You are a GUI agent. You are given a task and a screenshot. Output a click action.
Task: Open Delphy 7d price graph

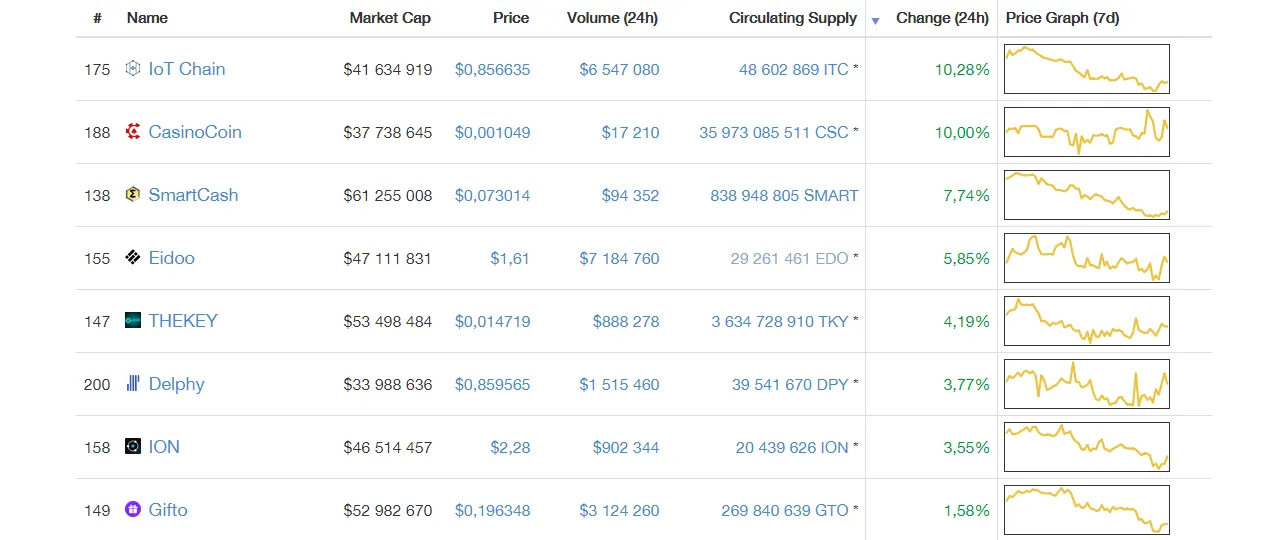pos(1087,384)
